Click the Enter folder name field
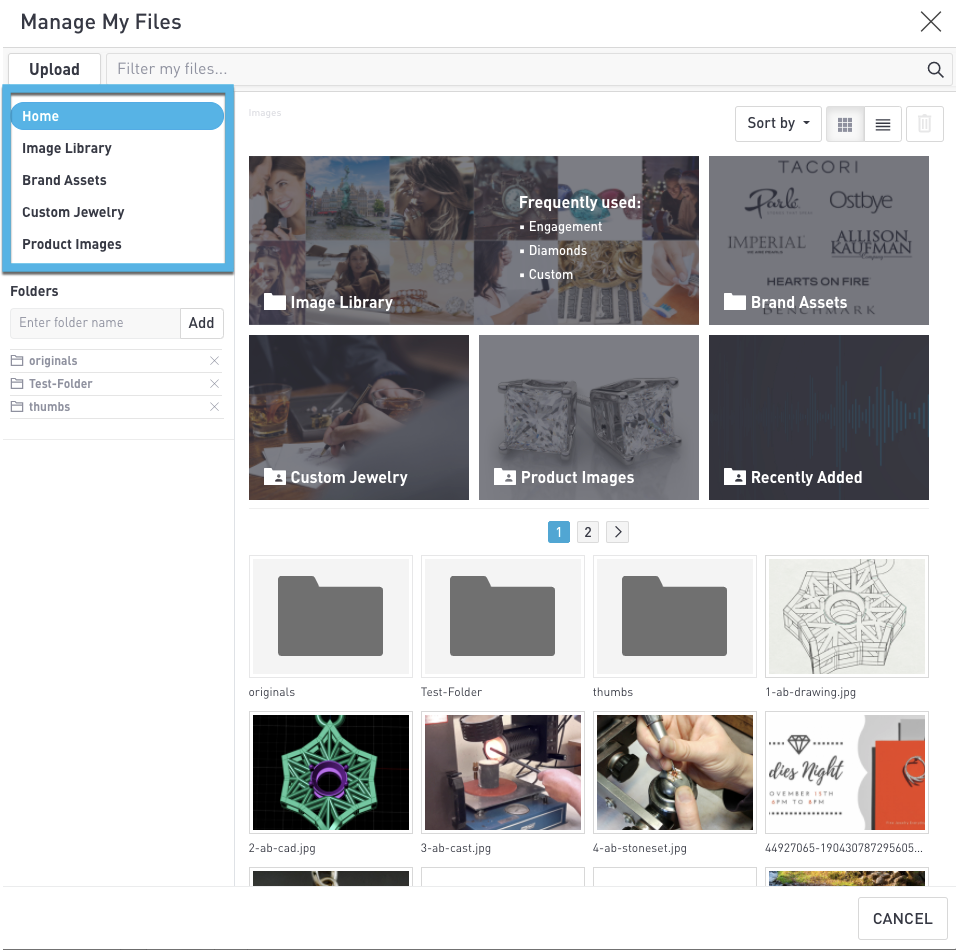Screen dimensions: 956x950 [95, 323]
